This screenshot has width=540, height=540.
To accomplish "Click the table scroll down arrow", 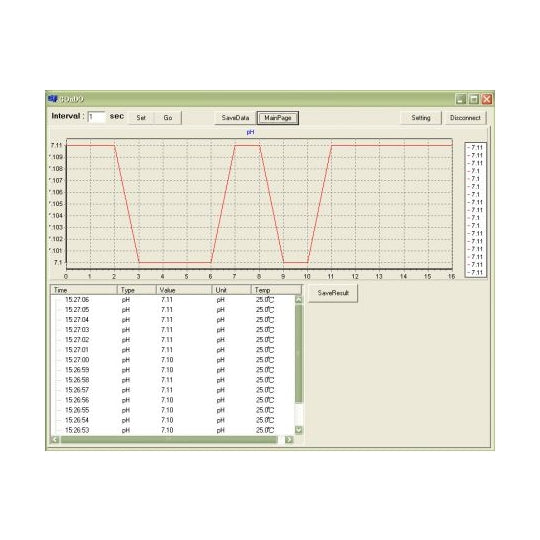I will 299,430.
